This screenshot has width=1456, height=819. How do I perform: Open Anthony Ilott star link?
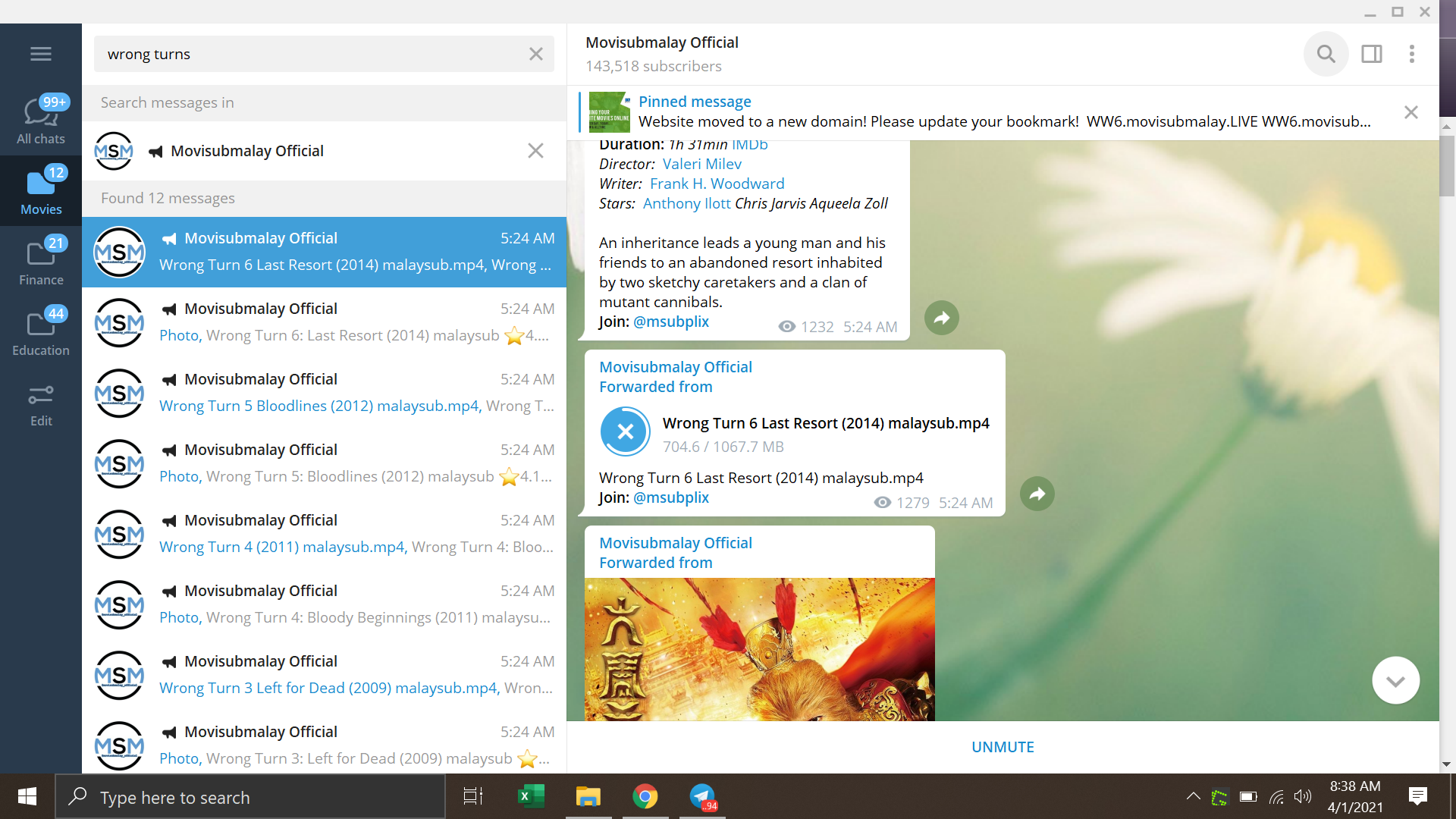tap(687, 203)
